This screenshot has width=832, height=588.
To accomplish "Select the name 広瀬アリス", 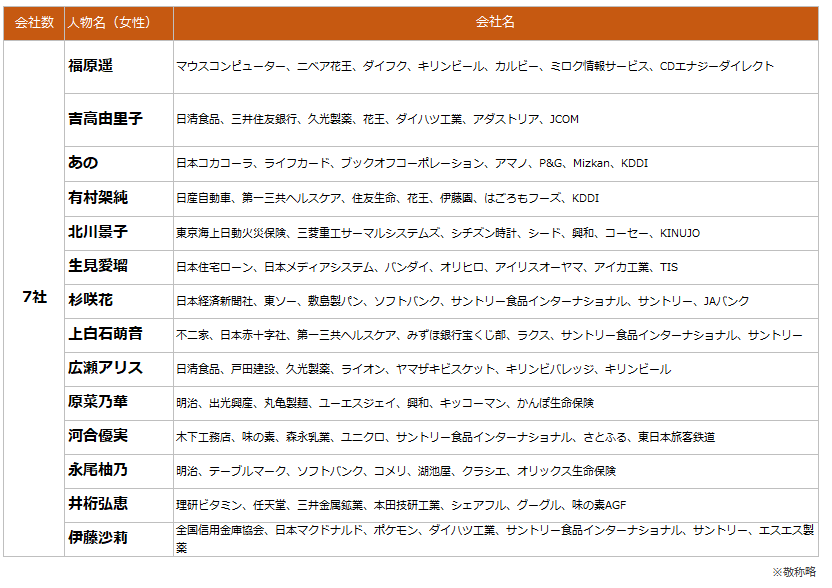I will pyautogui.click(x=105, y=368).
